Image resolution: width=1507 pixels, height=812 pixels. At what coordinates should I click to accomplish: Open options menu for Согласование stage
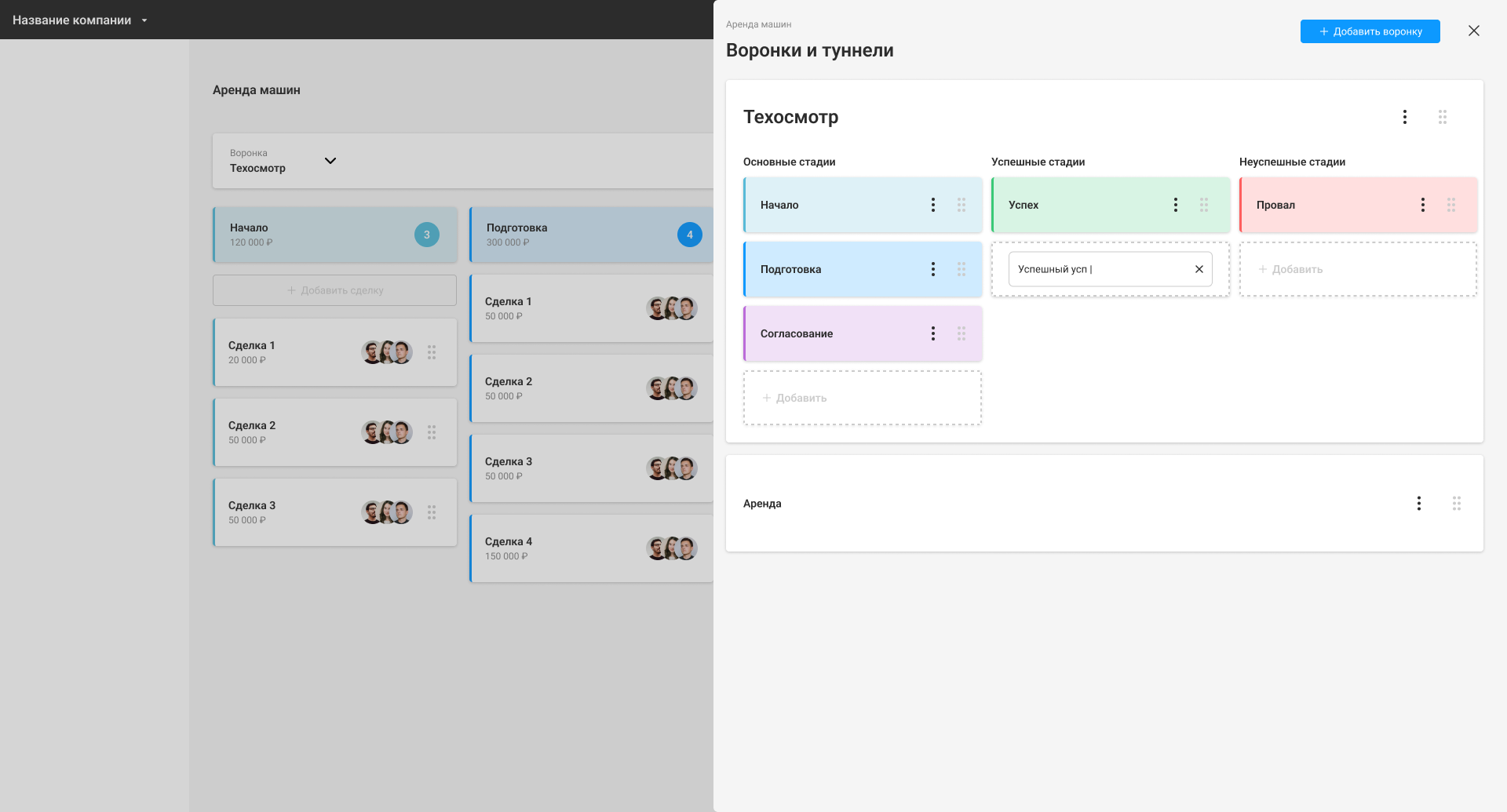click(932, 333)
